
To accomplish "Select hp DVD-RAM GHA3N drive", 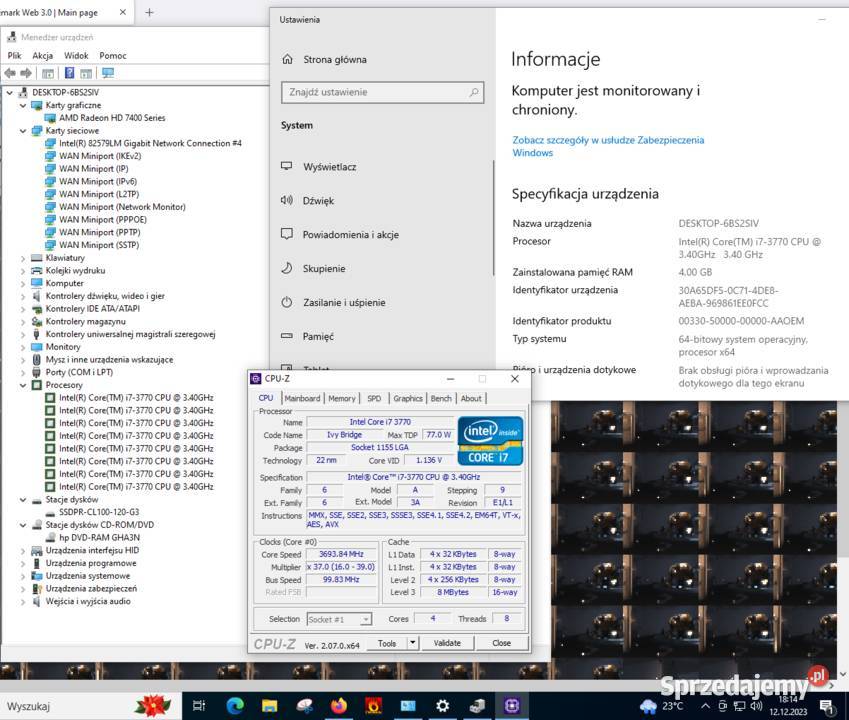I will tap(99, 538).
